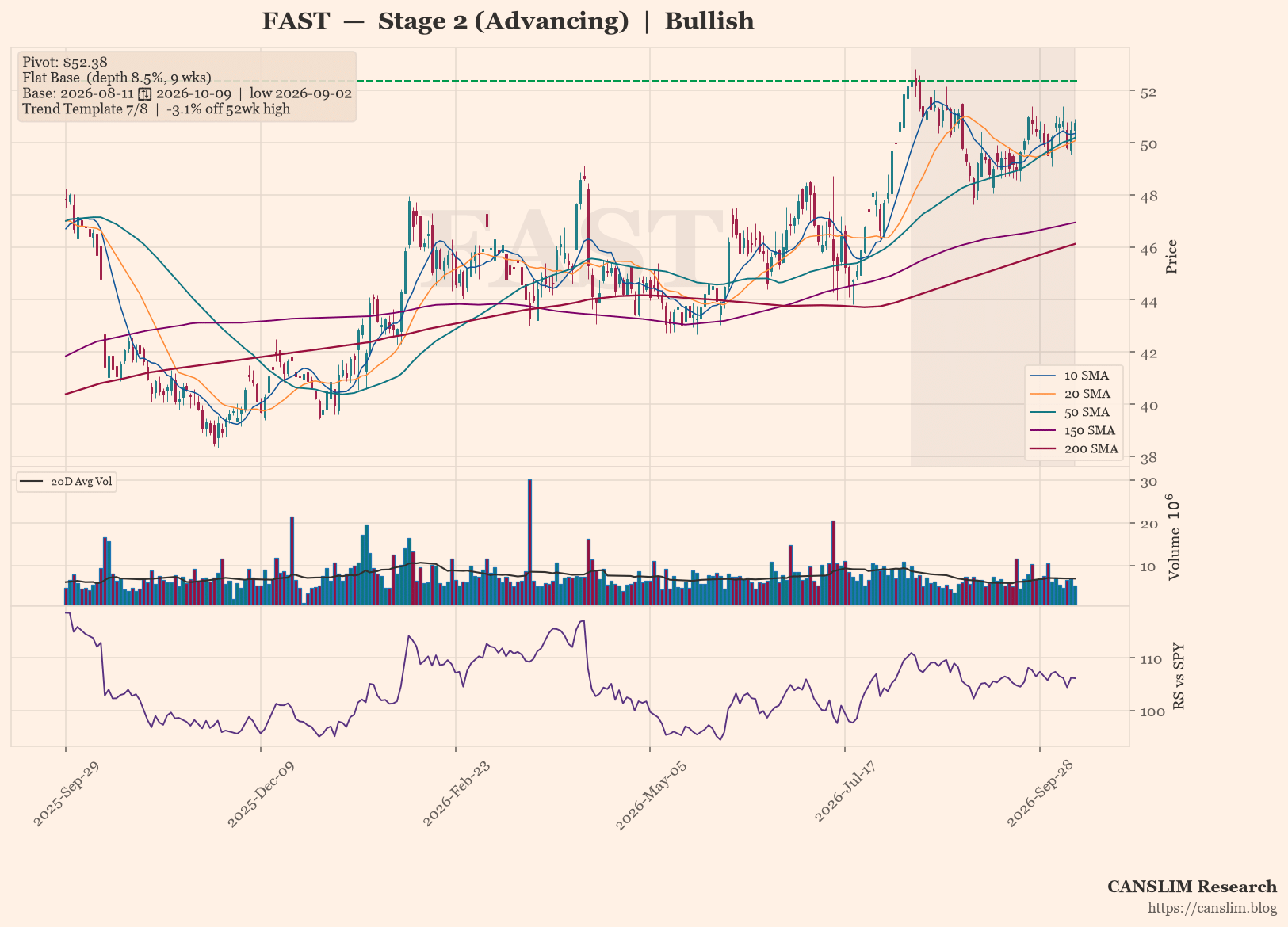Click the '20D Avg Vol' legend label

click(81, 482)
